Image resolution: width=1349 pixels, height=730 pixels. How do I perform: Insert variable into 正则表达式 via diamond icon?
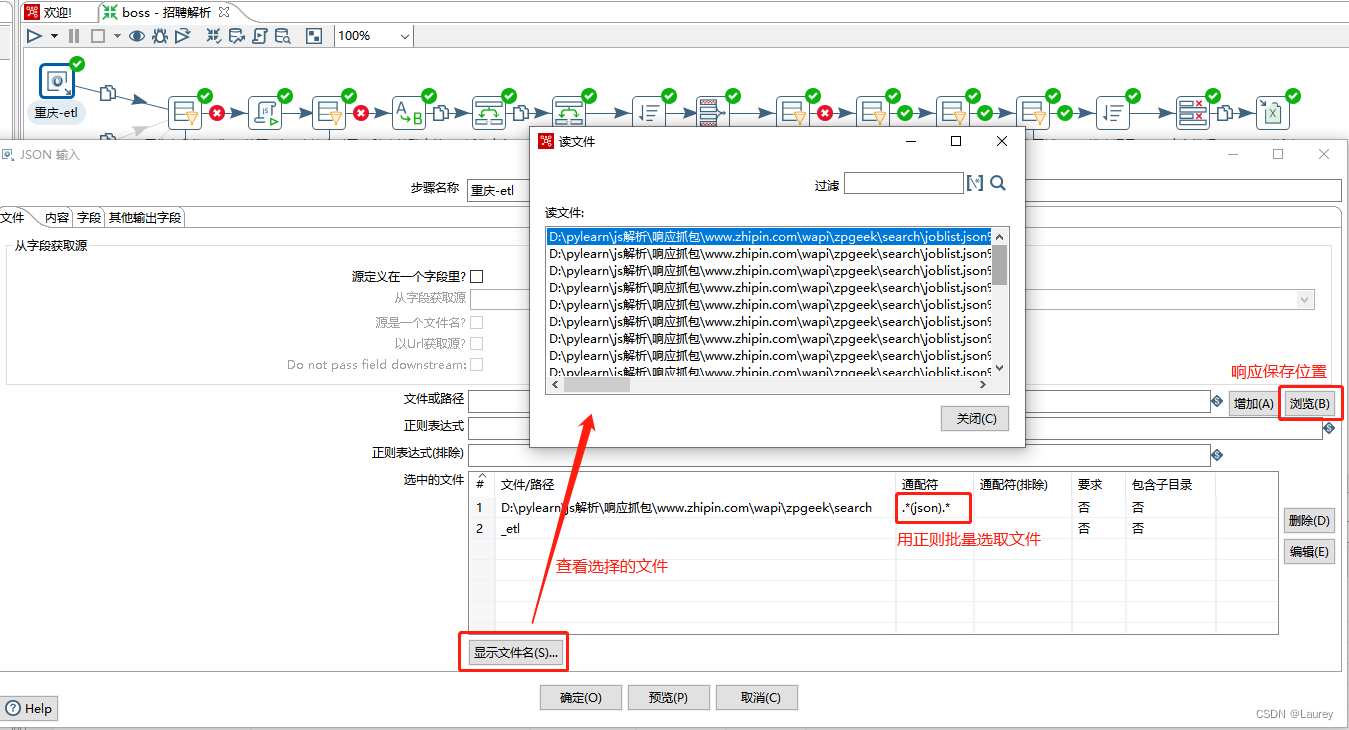coord(1329,428)
